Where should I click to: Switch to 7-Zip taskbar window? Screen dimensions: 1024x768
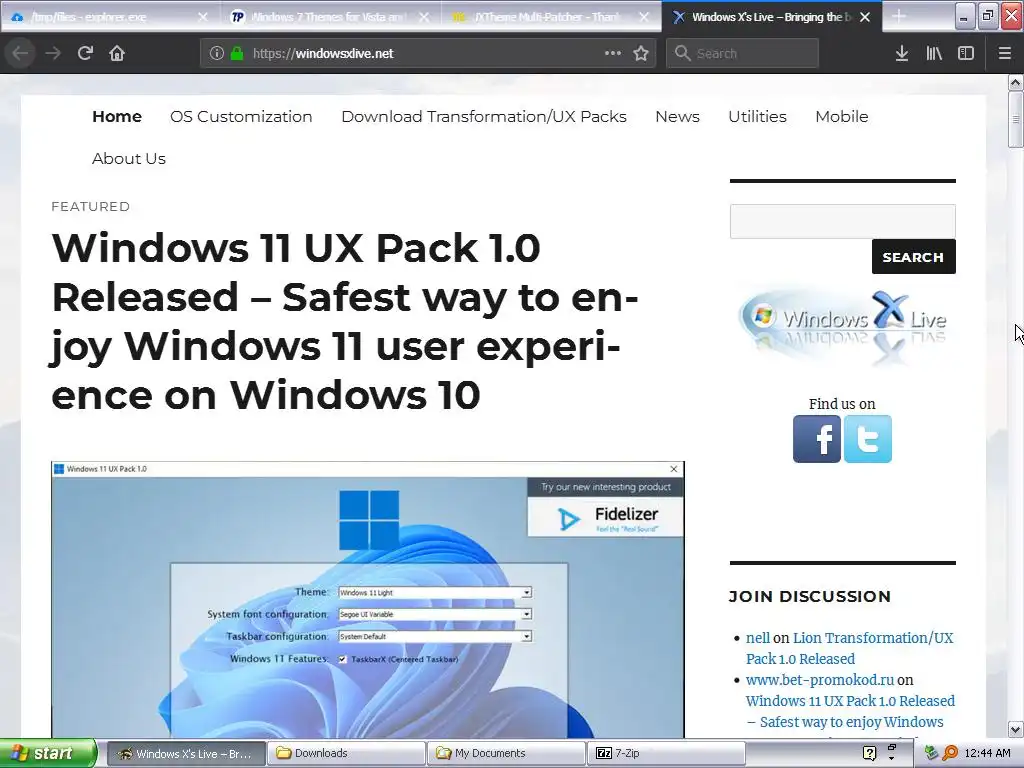pos(667,753)
